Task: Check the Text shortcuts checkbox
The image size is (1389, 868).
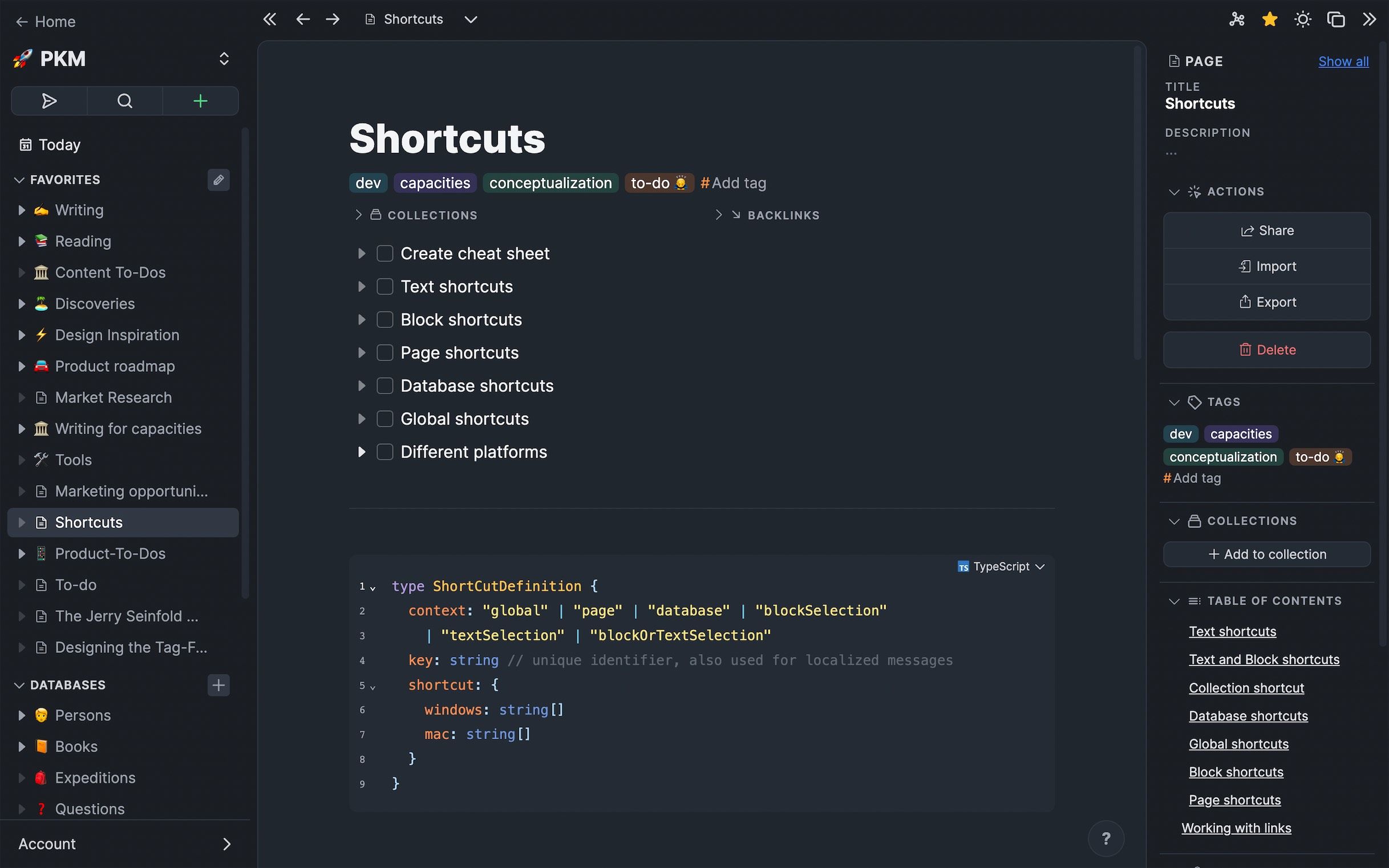Action: 384,286
